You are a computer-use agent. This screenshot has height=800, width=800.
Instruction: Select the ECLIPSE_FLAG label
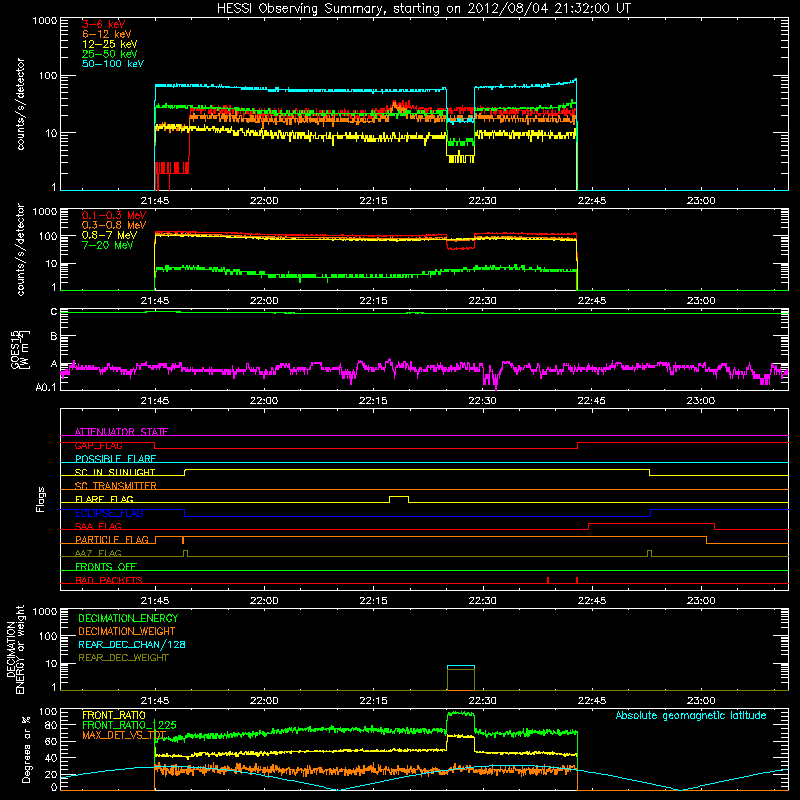pos(109,513)
